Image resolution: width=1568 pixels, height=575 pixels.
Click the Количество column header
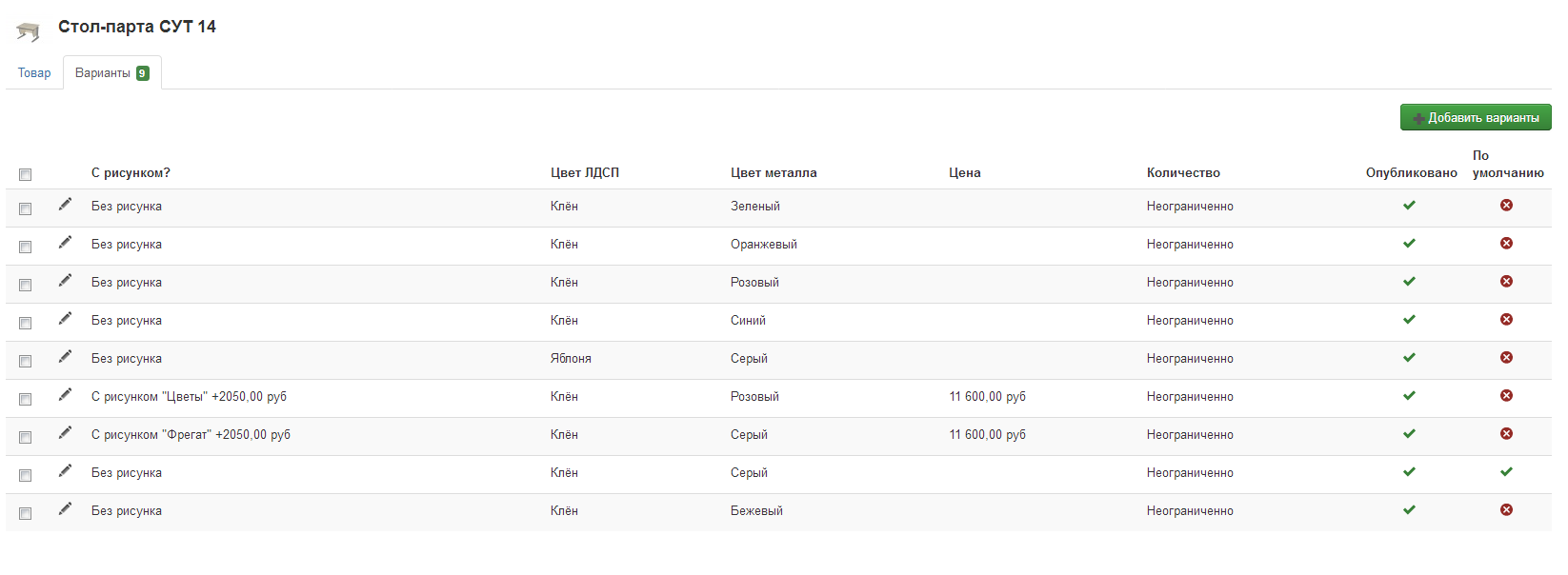(x=1183, y=173)
